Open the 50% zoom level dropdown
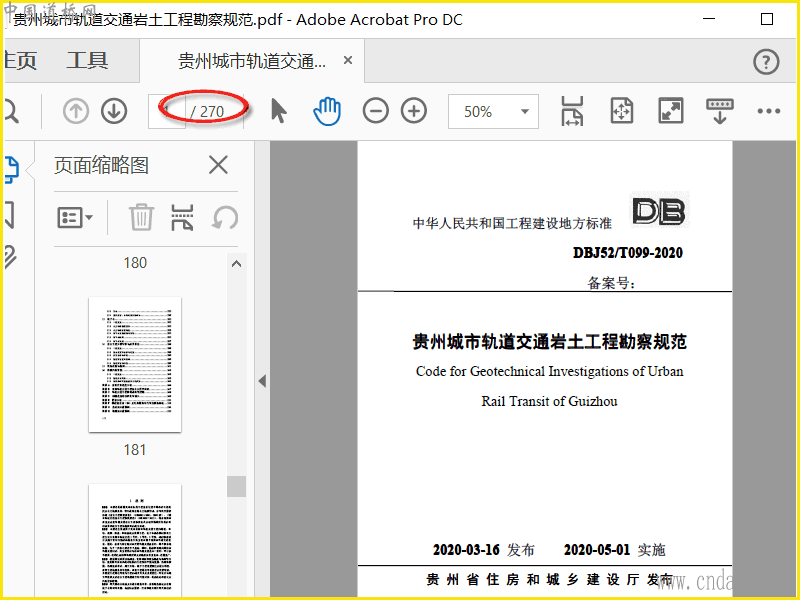This screenshot has height=600, width=800. click(x=493, y=111)
